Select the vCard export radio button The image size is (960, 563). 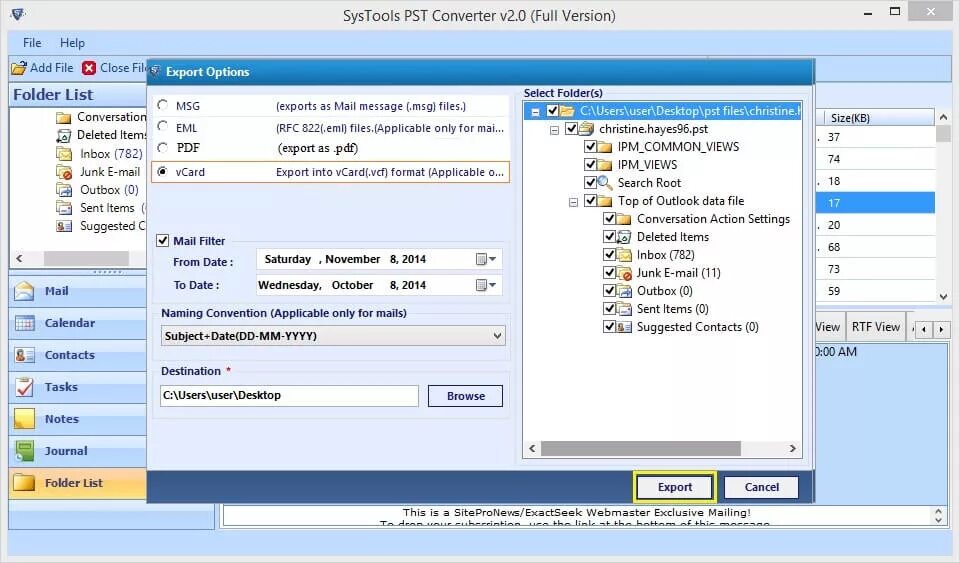pos(162,171)
